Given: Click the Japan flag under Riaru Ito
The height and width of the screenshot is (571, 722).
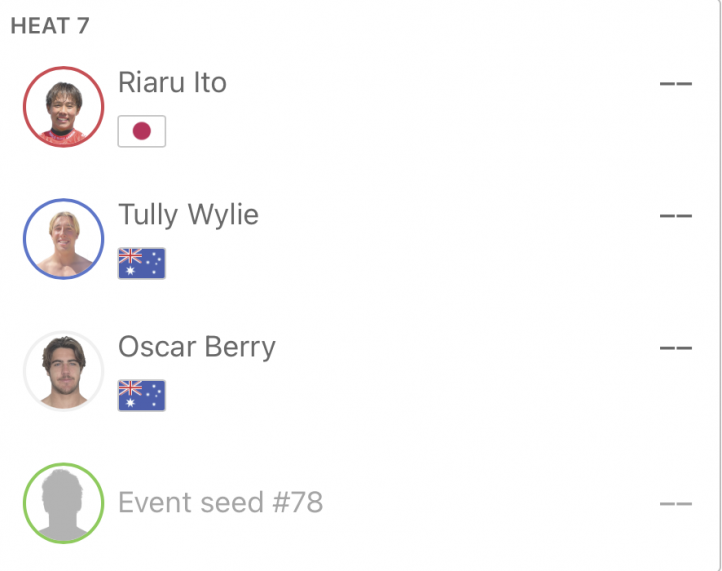Looking at the screenshot, I should (x=142, y=131).
